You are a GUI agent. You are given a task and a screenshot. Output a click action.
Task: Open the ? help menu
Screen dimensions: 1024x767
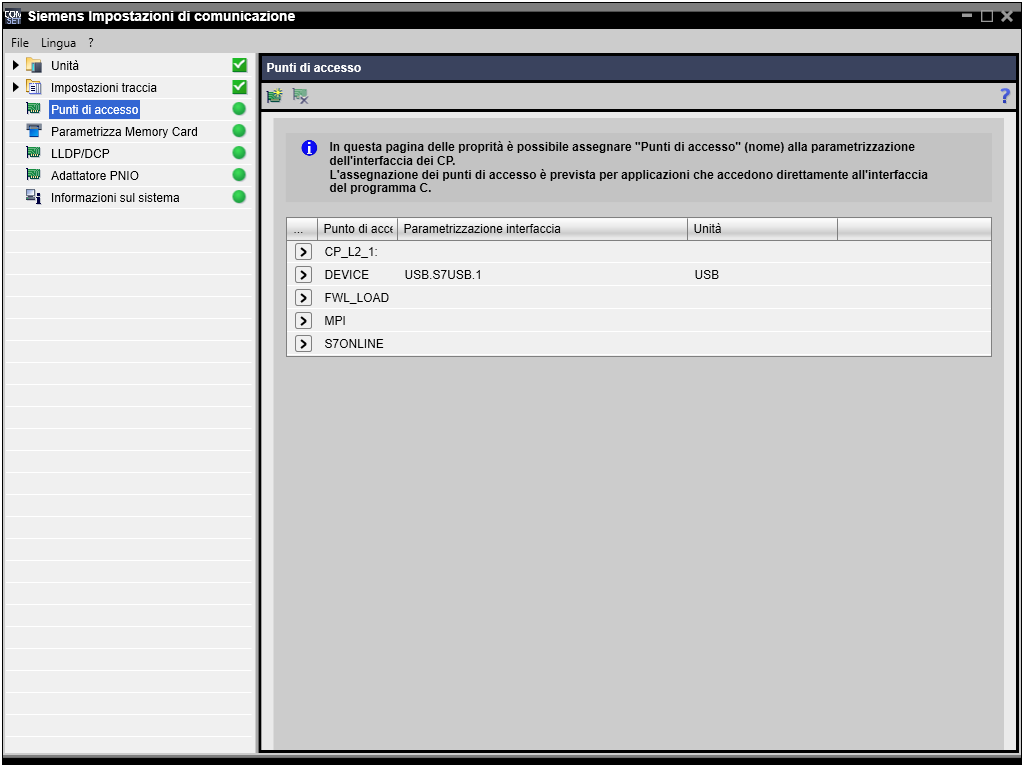point(91,42)
